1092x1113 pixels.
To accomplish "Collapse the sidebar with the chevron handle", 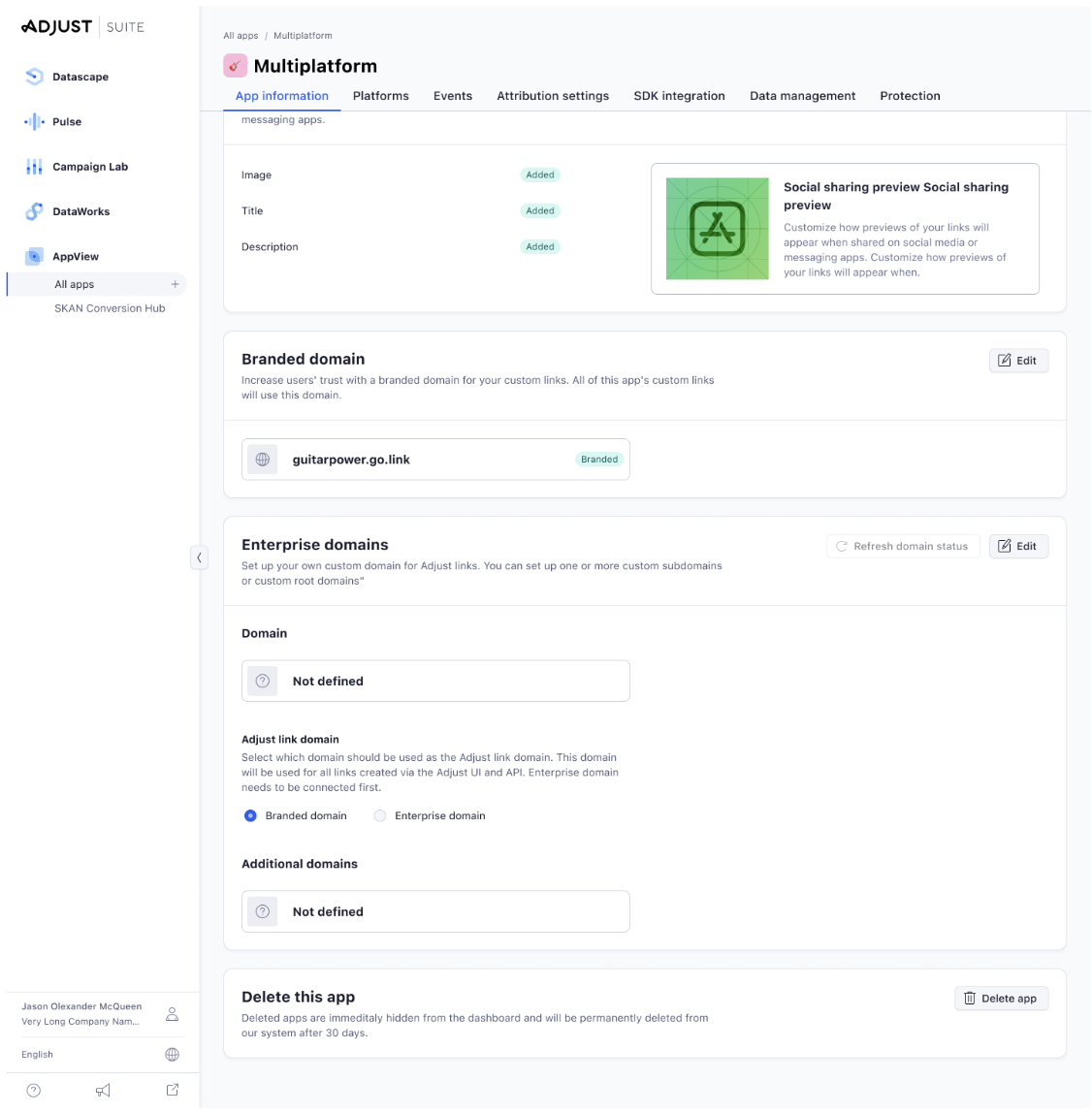I will click(x=199, y=557).
